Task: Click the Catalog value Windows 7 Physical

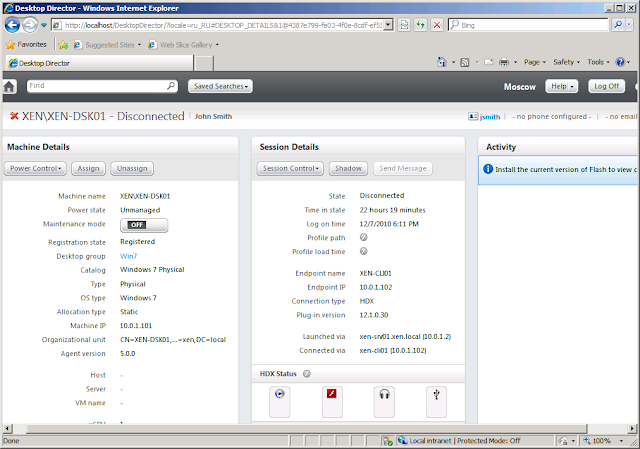Action: coord(152,270)
